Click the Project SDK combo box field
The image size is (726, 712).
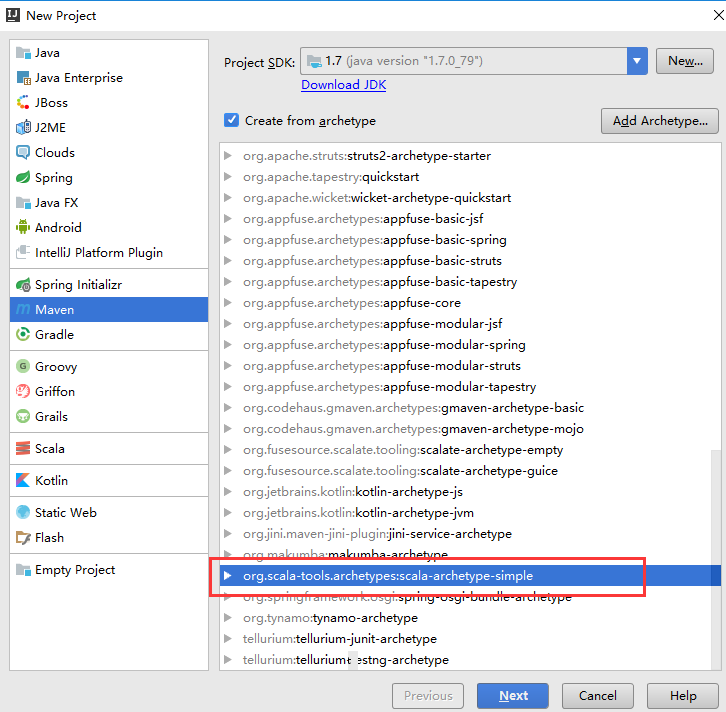click(474, 61)
